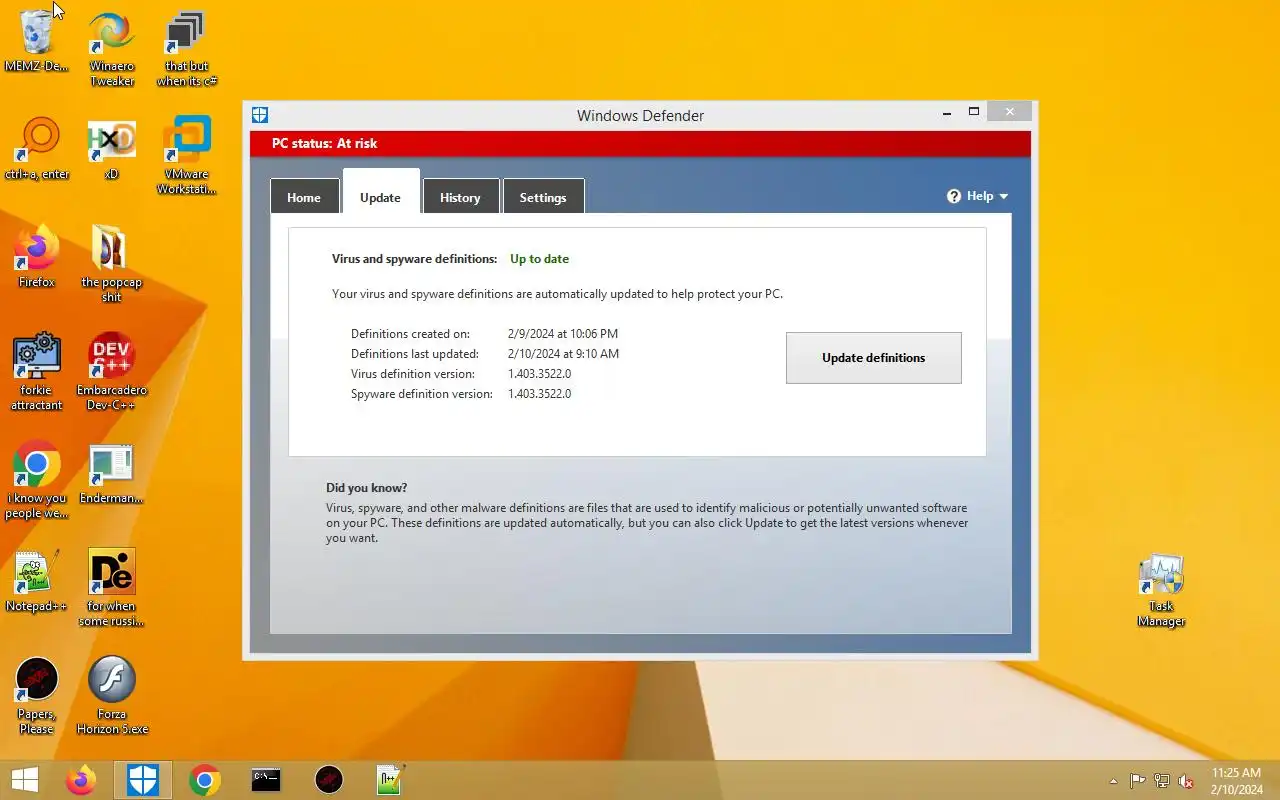1280x800 pixels.
Task: Click the definitions created date 2/9/2024
Action: coord(563,334)
